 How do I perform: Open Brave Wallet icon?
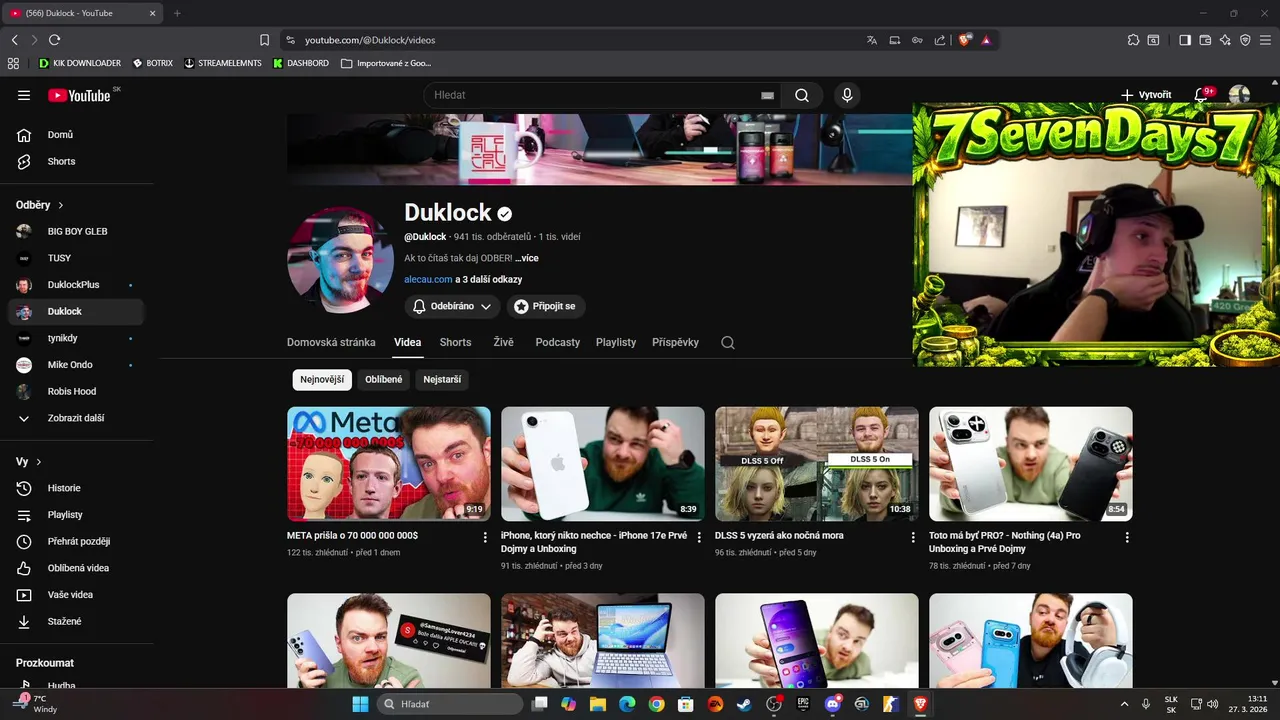click(x=1205, y=40)
